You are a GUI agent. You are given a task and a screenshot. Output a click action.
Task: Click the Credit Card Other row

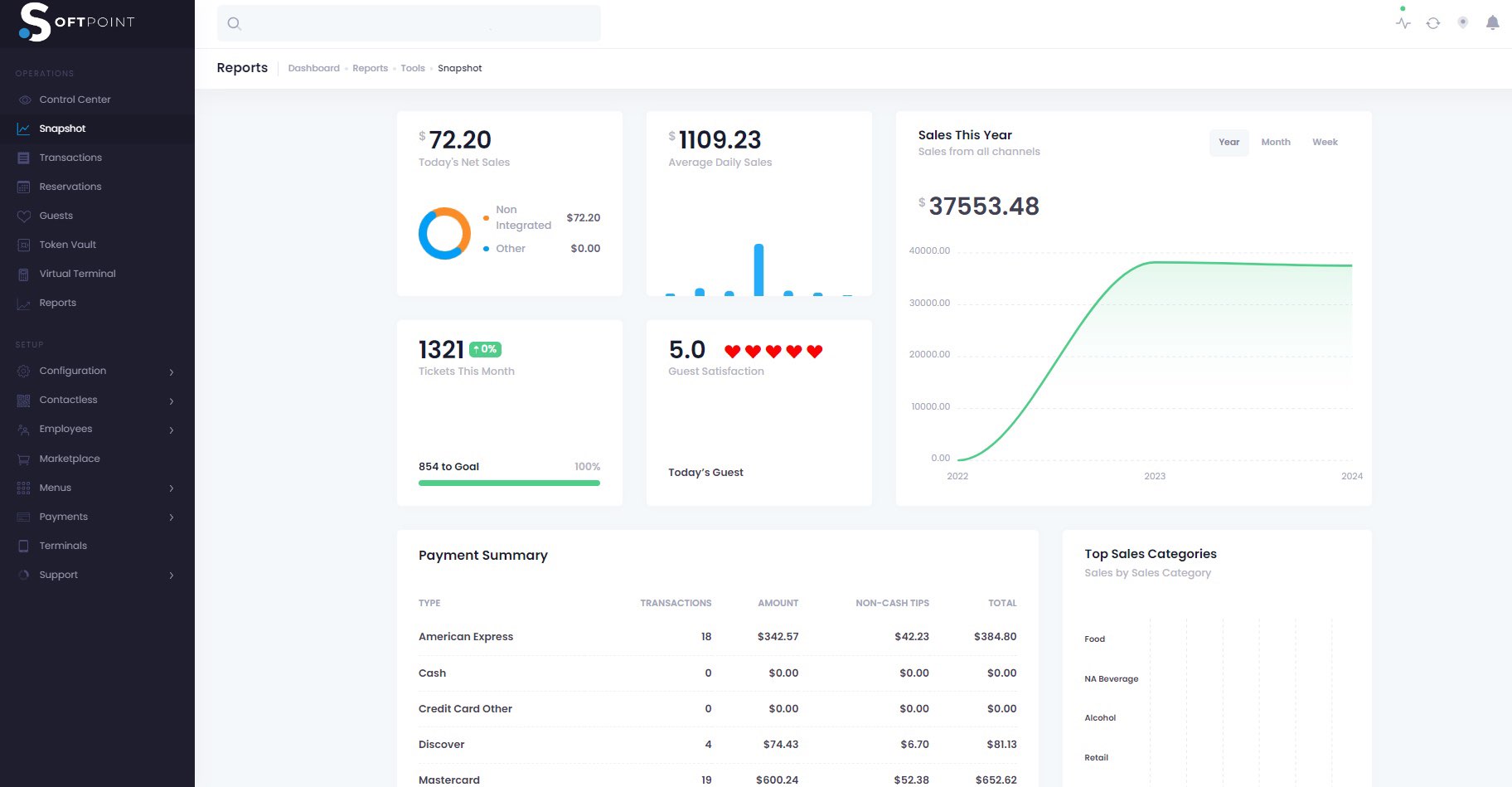(x=717, y=709)
